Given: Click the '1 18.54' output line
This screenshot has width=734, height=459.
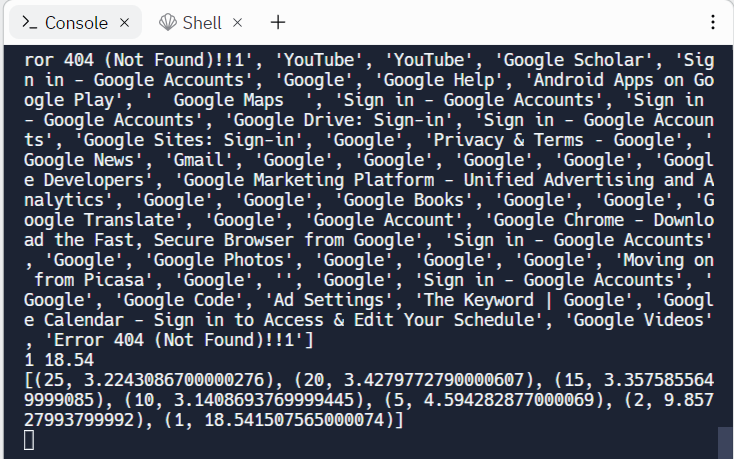Looking at the screenshot, I should coord(60,360).
